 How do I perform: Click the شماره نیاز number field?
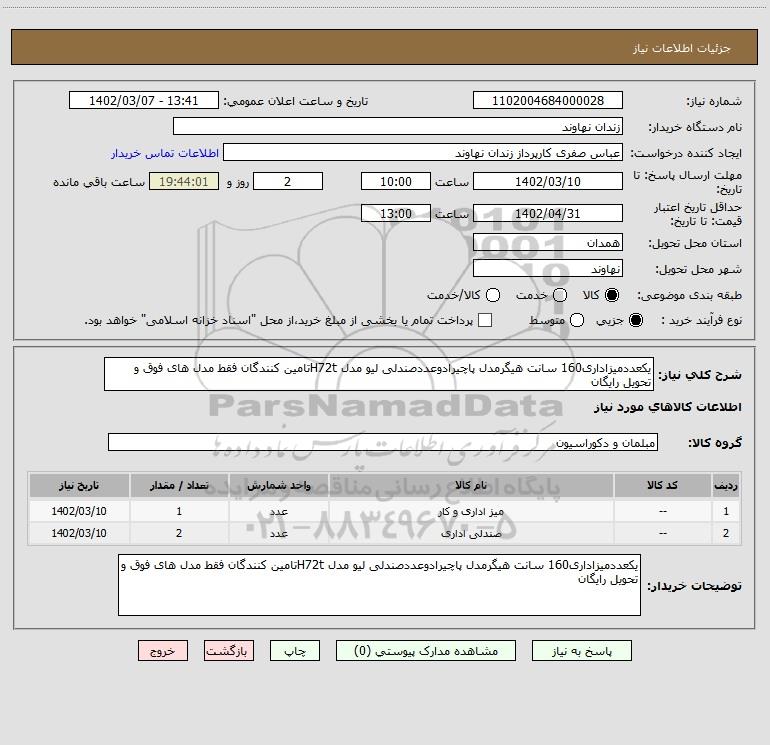(547, 101)
